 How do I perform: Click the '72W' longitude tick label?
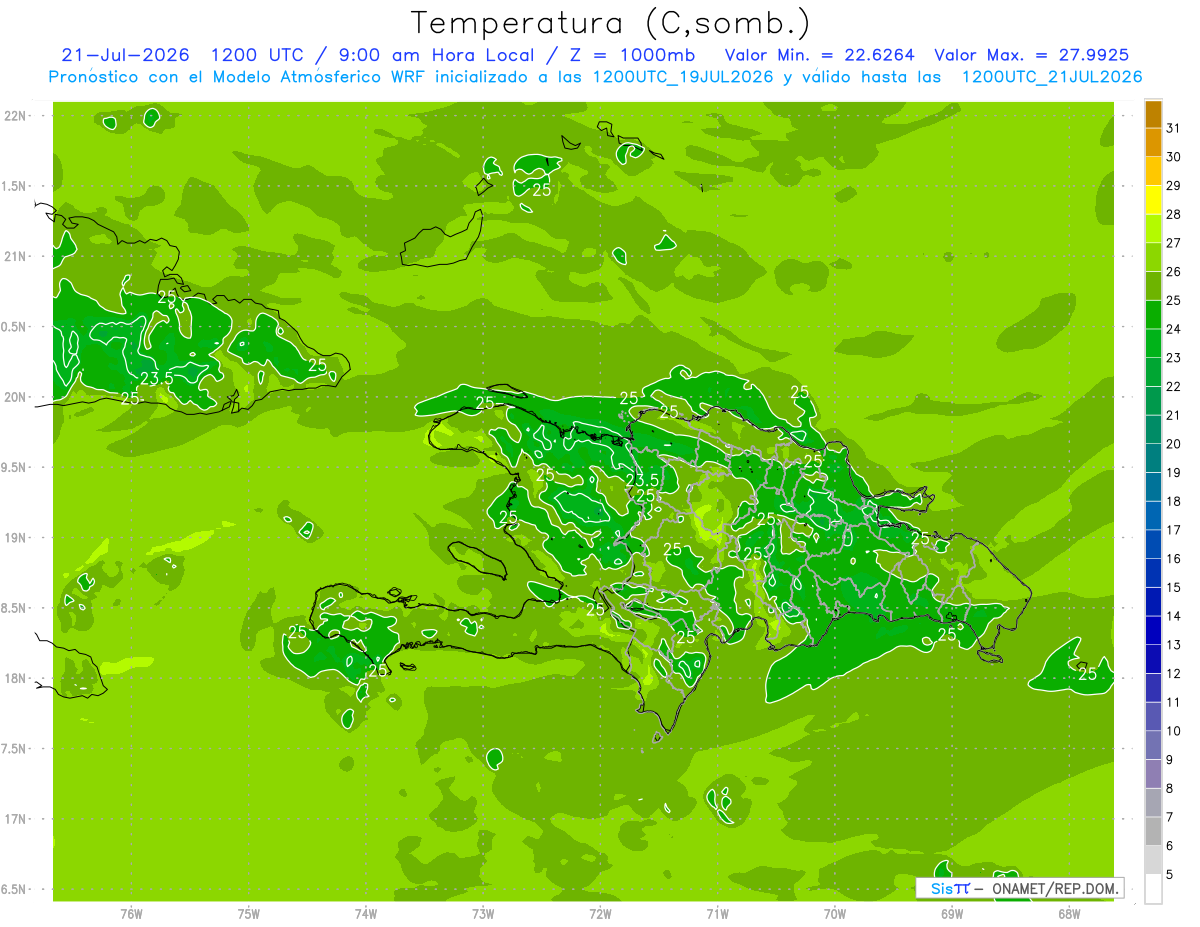click(x=600, y=913)
